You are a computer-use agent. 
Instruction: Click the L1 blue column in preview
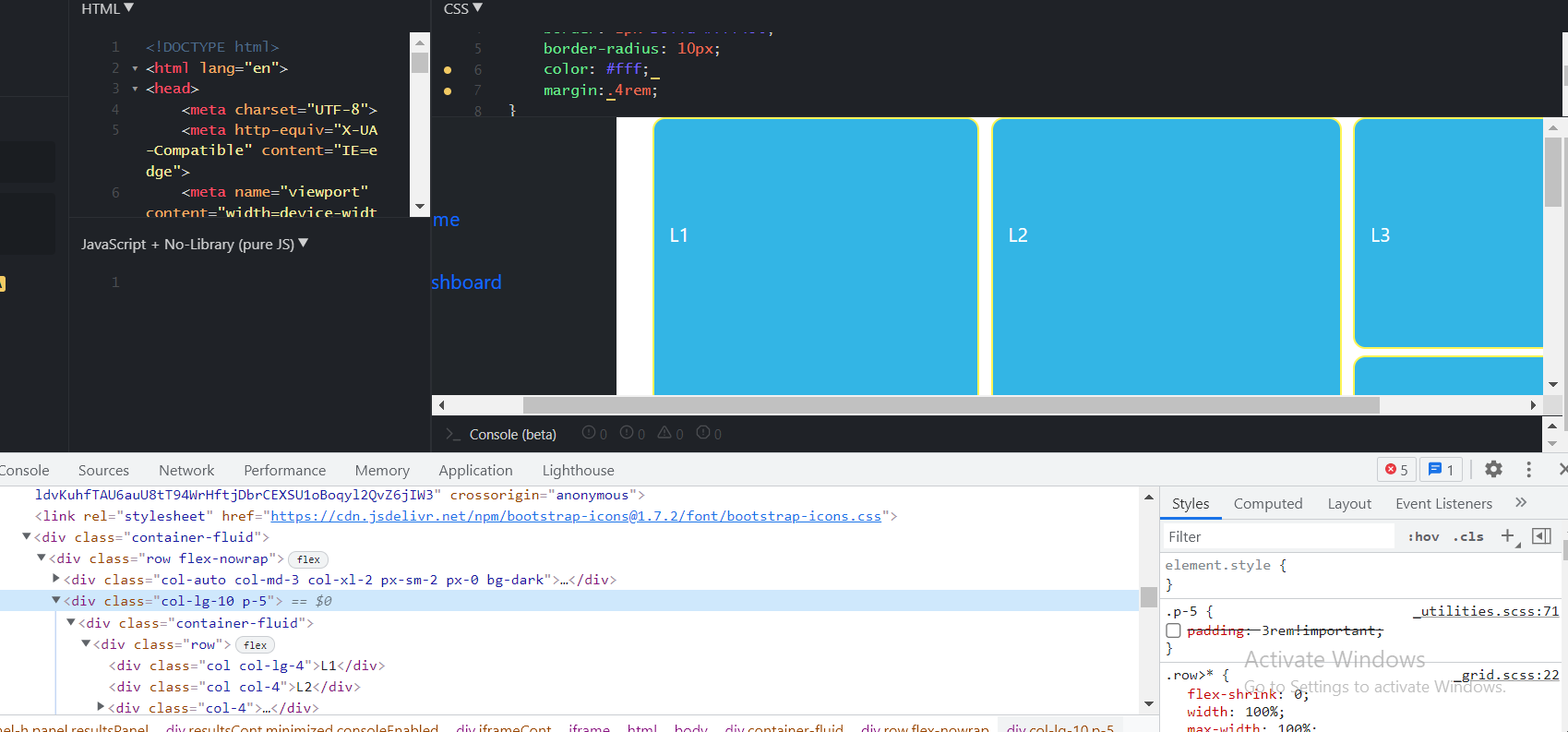(x=816, y=257)
